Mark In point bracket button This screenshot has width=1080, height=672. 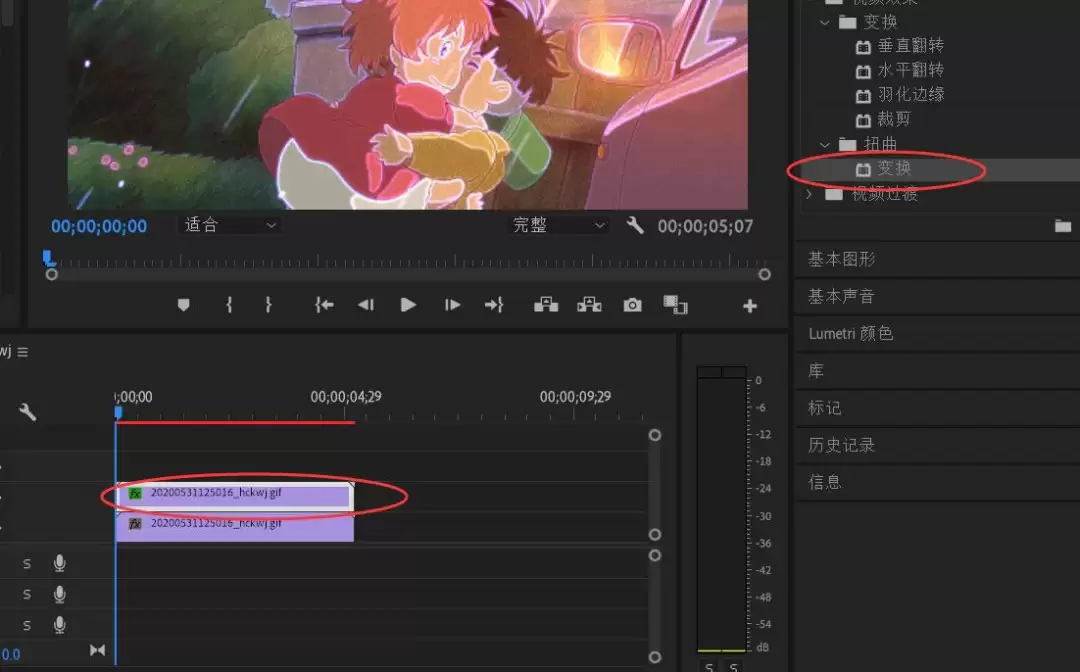pyautogui.click(x=229, y=305)
